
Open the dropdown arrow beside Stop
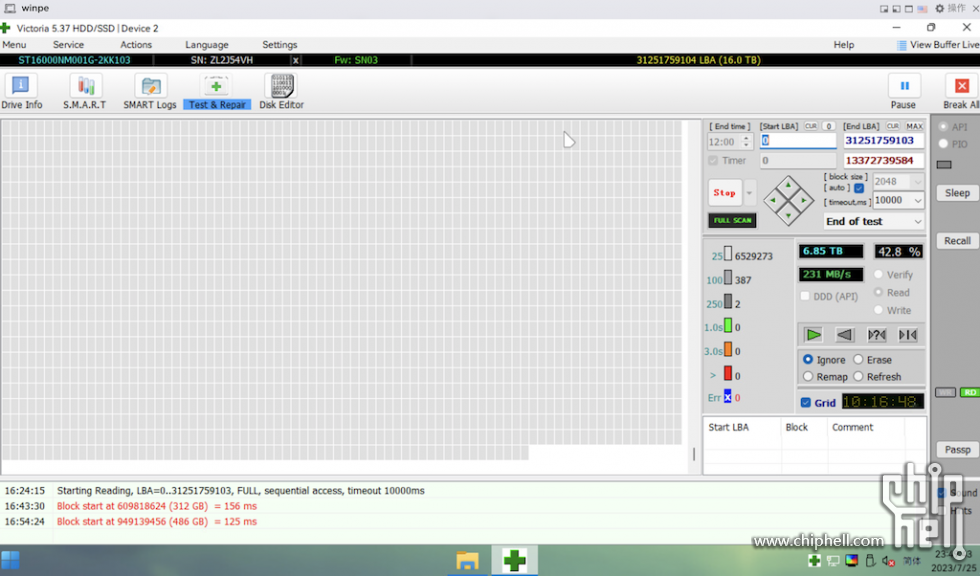[x=749, y=193]
